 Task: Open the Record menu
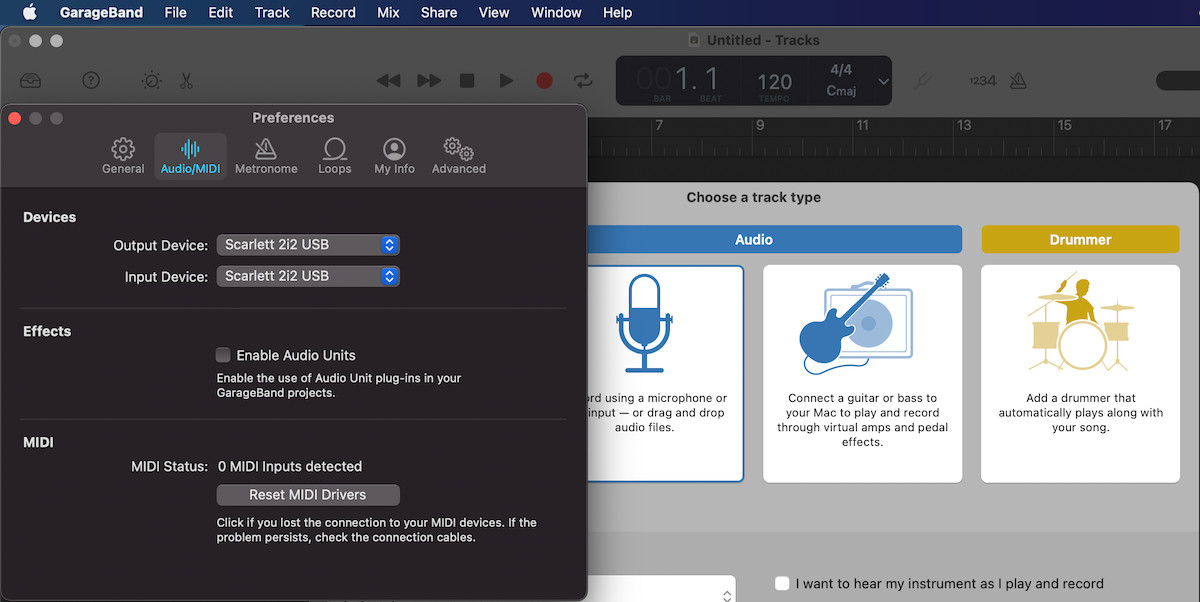(x=333, y=12)
